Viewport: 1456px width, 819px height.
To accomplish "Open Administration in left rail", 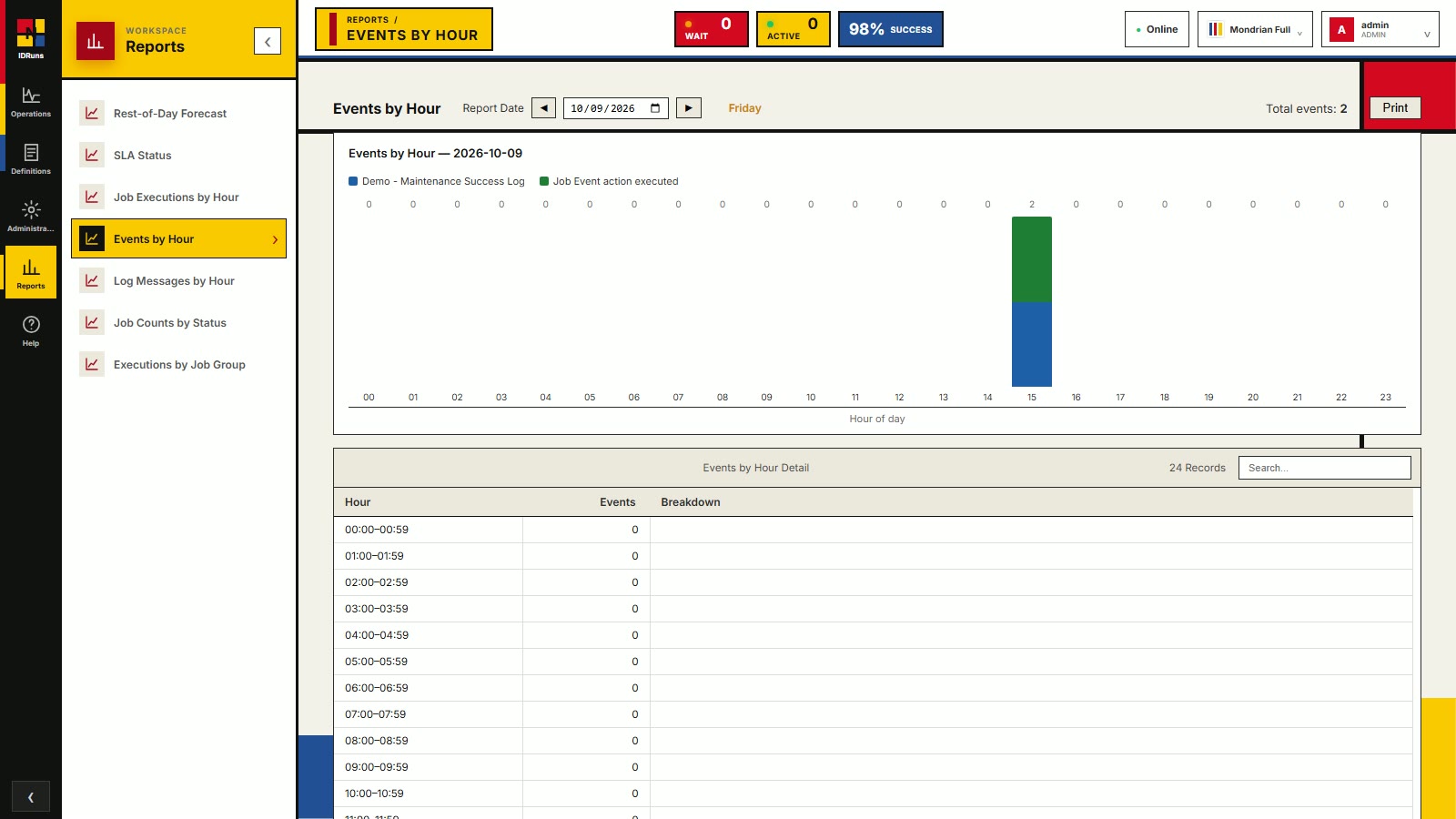I will coord(31,217).
